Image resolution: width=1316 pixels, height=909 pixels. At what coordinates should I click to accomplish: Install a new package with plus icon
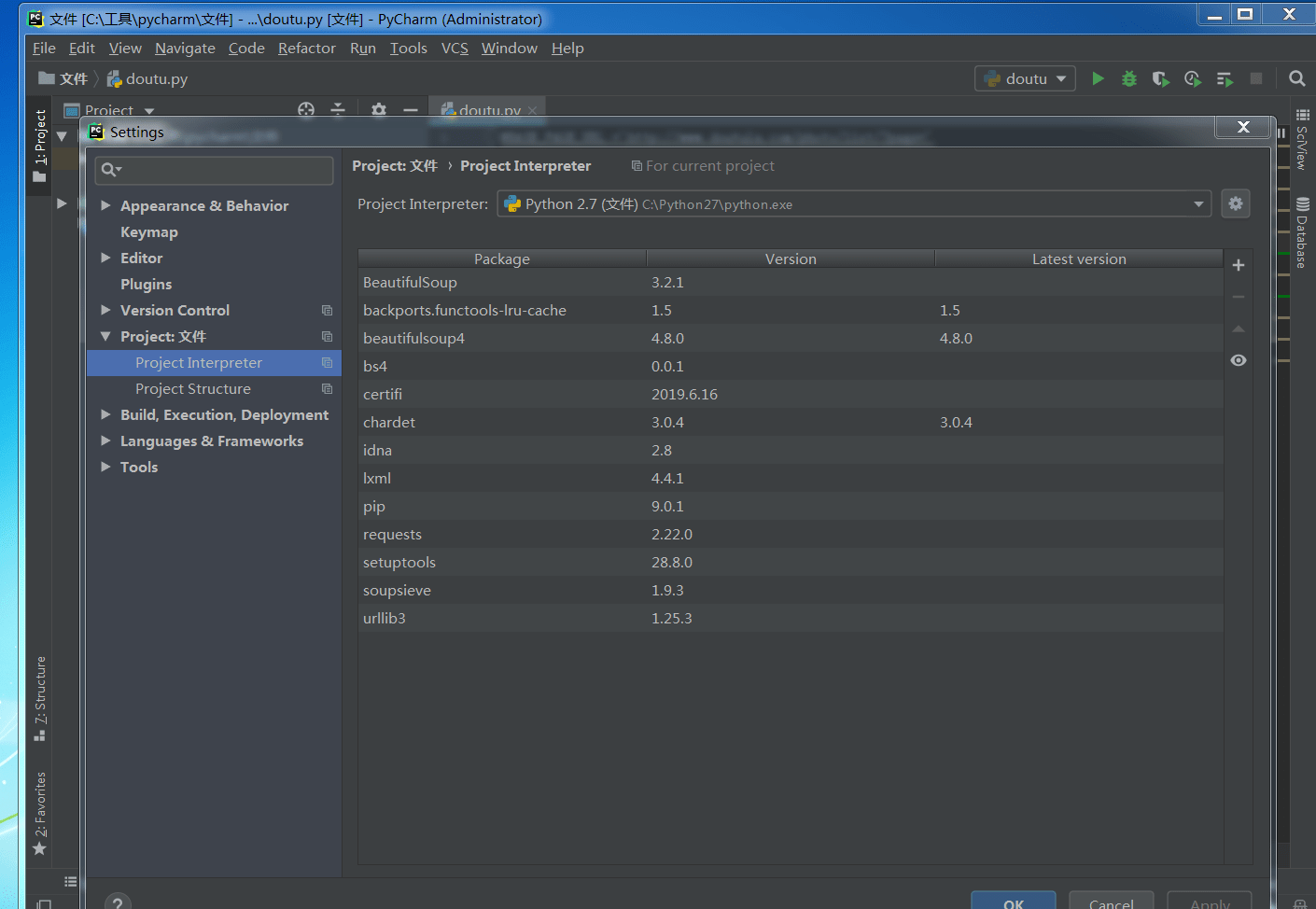pos(1239,265)
